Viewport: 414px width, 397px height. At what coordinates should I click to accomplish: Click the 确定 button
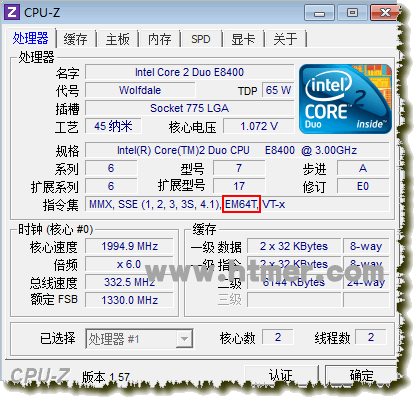click(361, 375)
